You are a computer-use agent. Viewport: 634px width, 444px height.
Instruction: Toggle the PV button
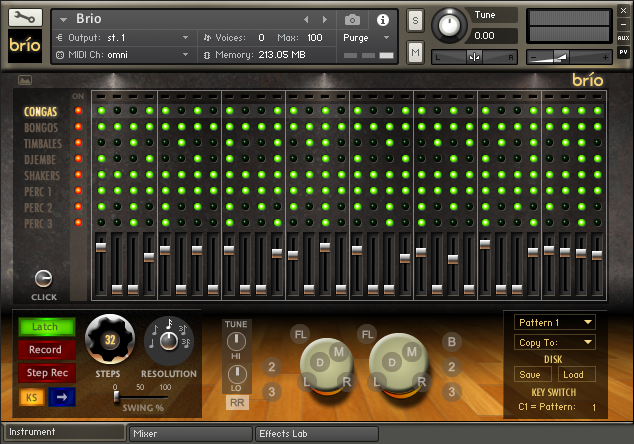point(623,52)
